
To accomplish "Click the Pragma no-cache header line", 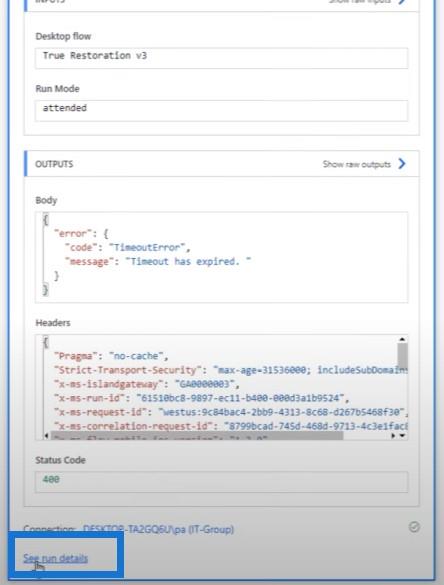I will 111,356.
